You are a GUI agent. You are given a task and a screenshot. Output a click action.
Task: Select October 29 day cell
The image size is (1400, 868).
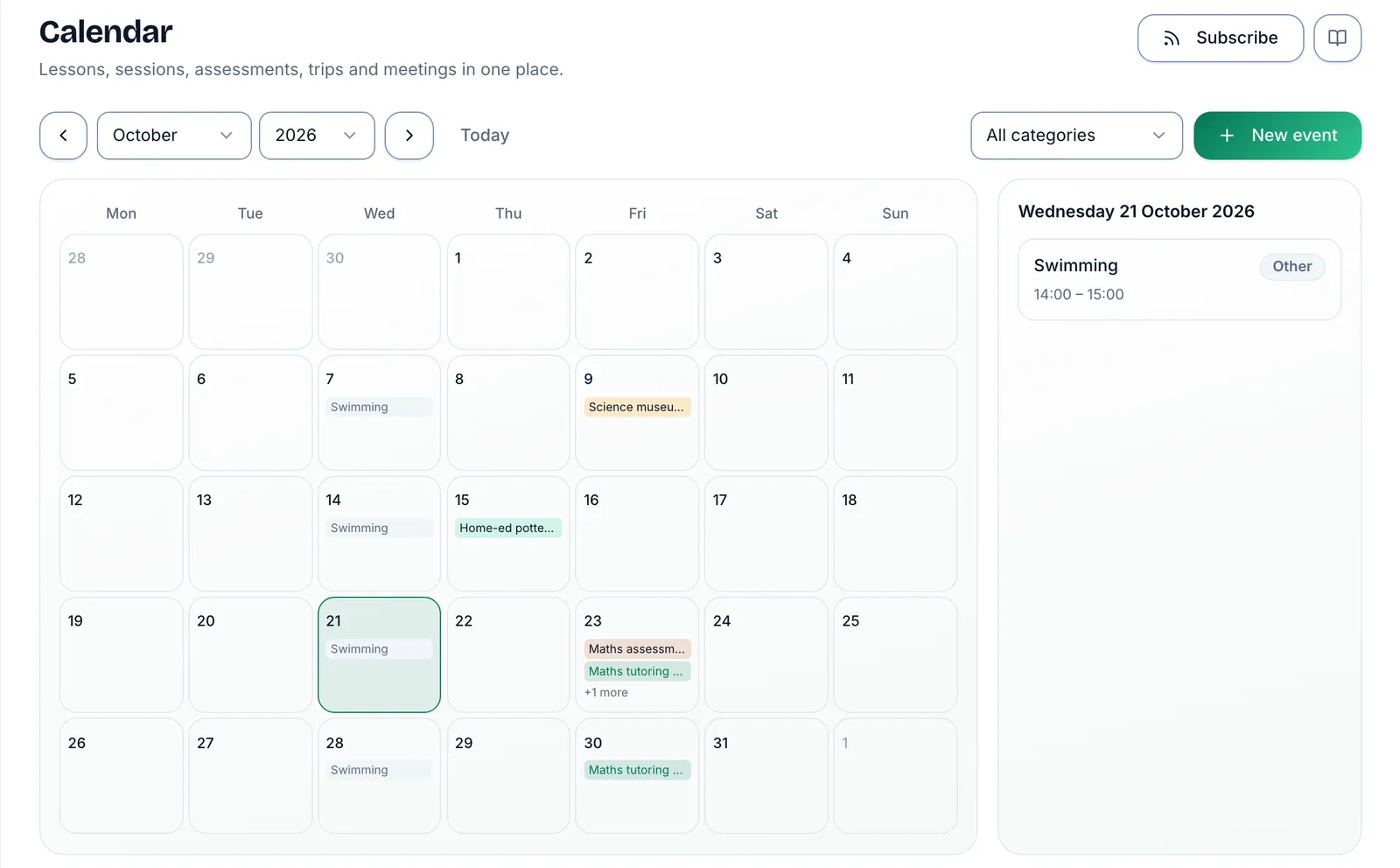(x=508, y=776)
